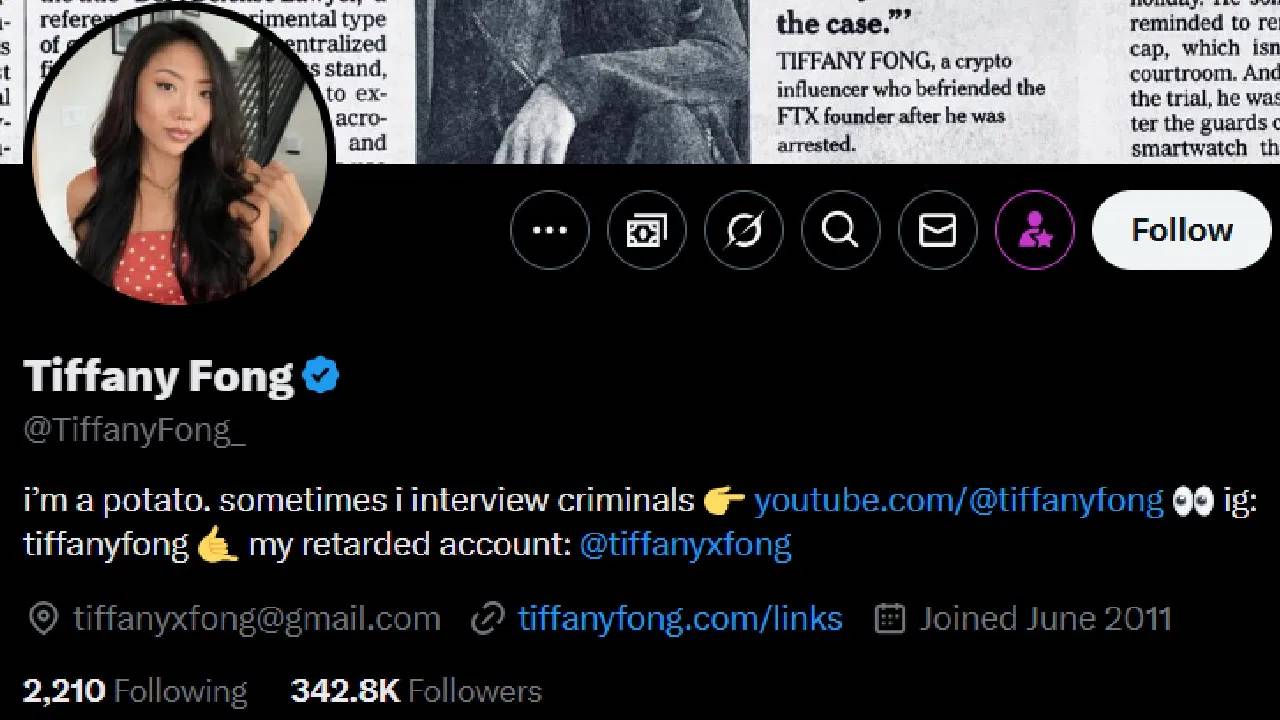Click the calendar joined-date icon
Screen dimensions: 1280x720
point(889,619)
